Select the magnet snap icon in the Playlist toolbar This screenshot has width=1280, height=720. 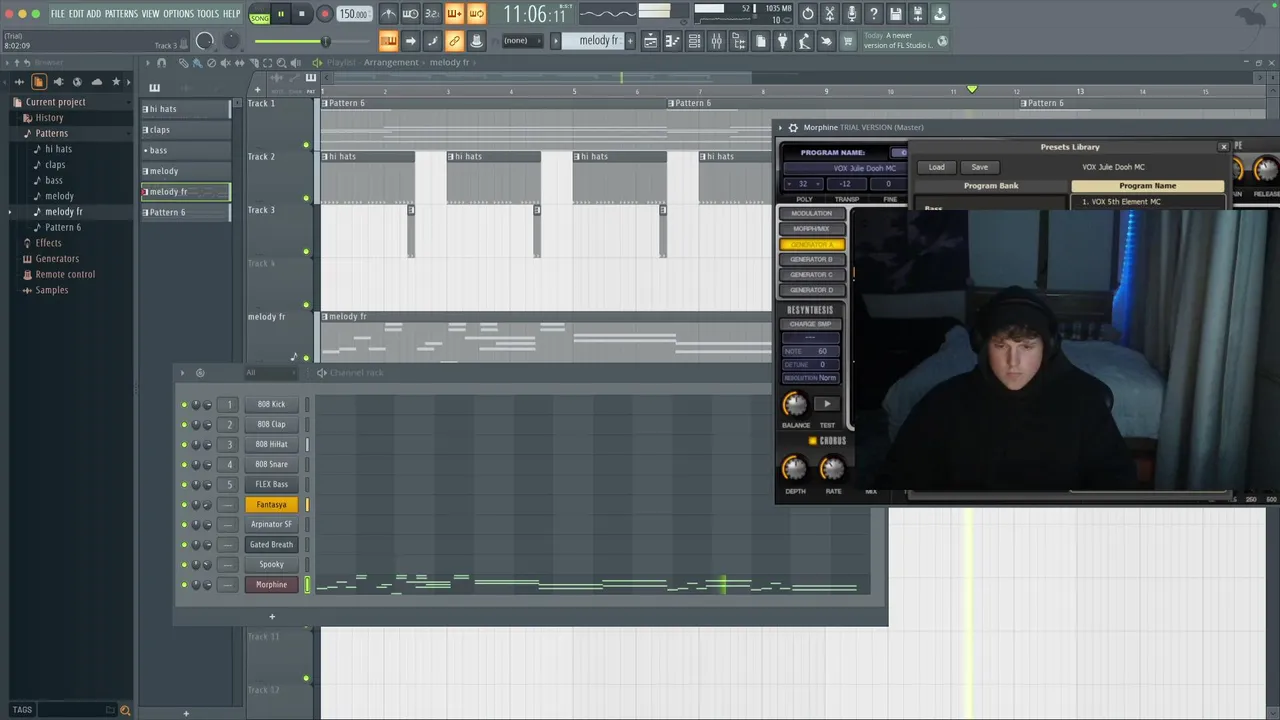tap(162, 63)
